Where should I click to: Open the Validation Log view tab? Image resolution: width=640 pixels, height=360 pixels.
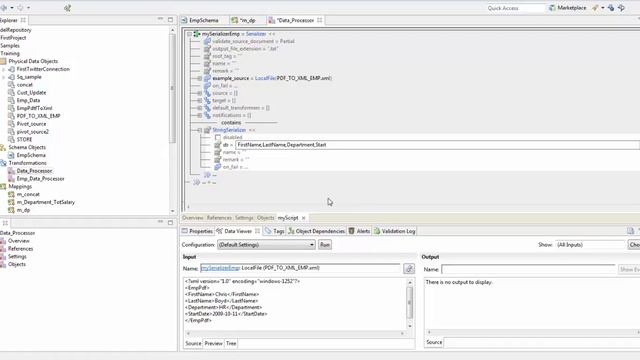click(395, 231)
